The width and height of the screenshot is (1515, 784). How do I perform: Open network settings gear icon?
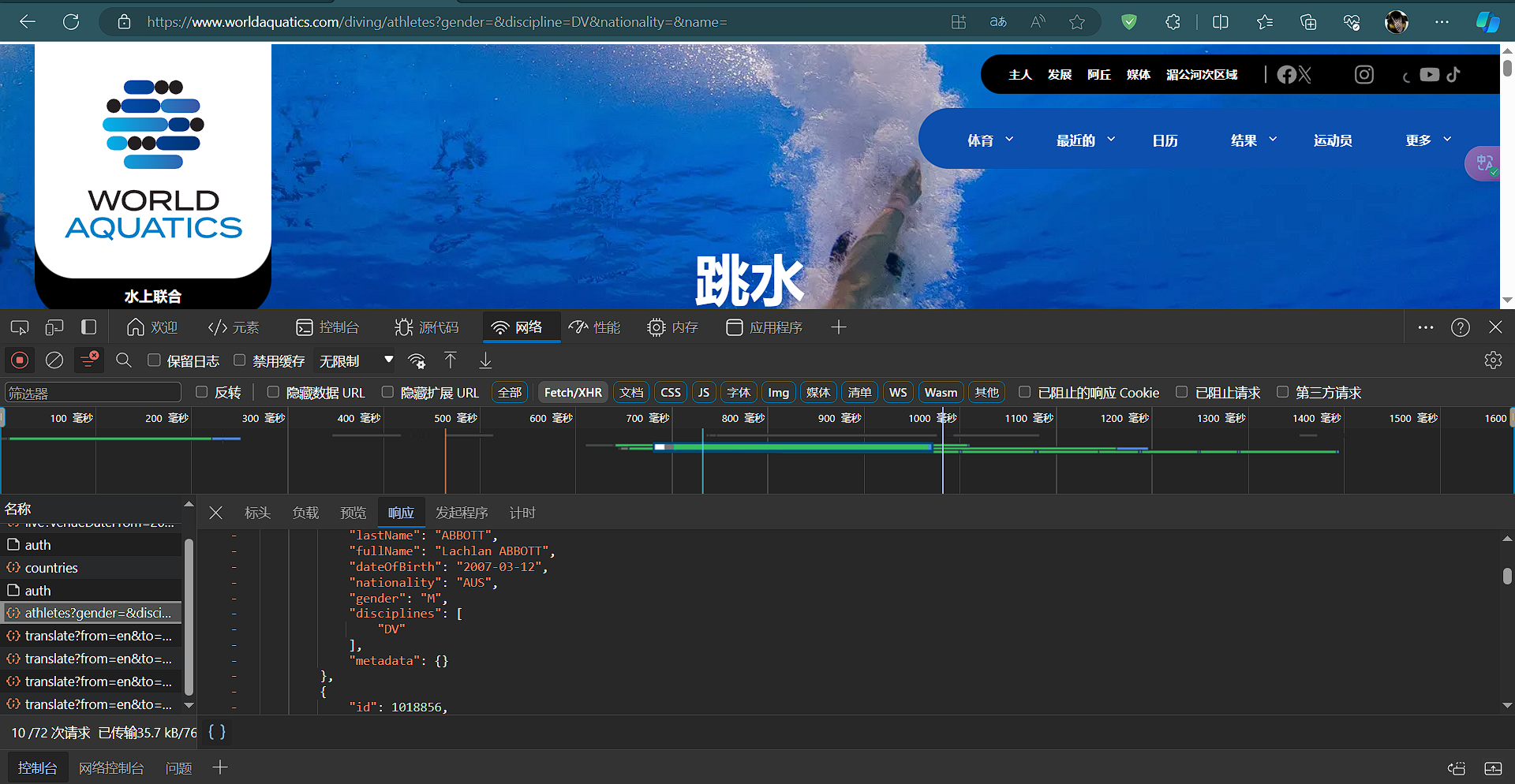point(1493,360)
